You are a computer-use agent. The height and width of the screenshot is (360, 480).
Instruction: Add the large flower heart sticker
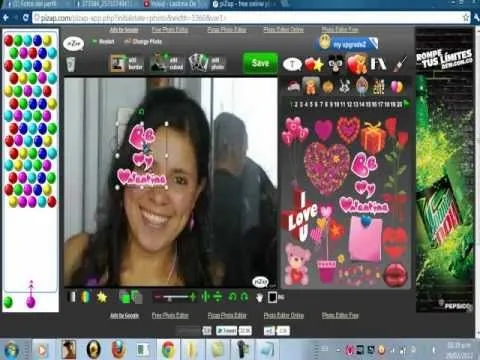[x=327, y=168]
